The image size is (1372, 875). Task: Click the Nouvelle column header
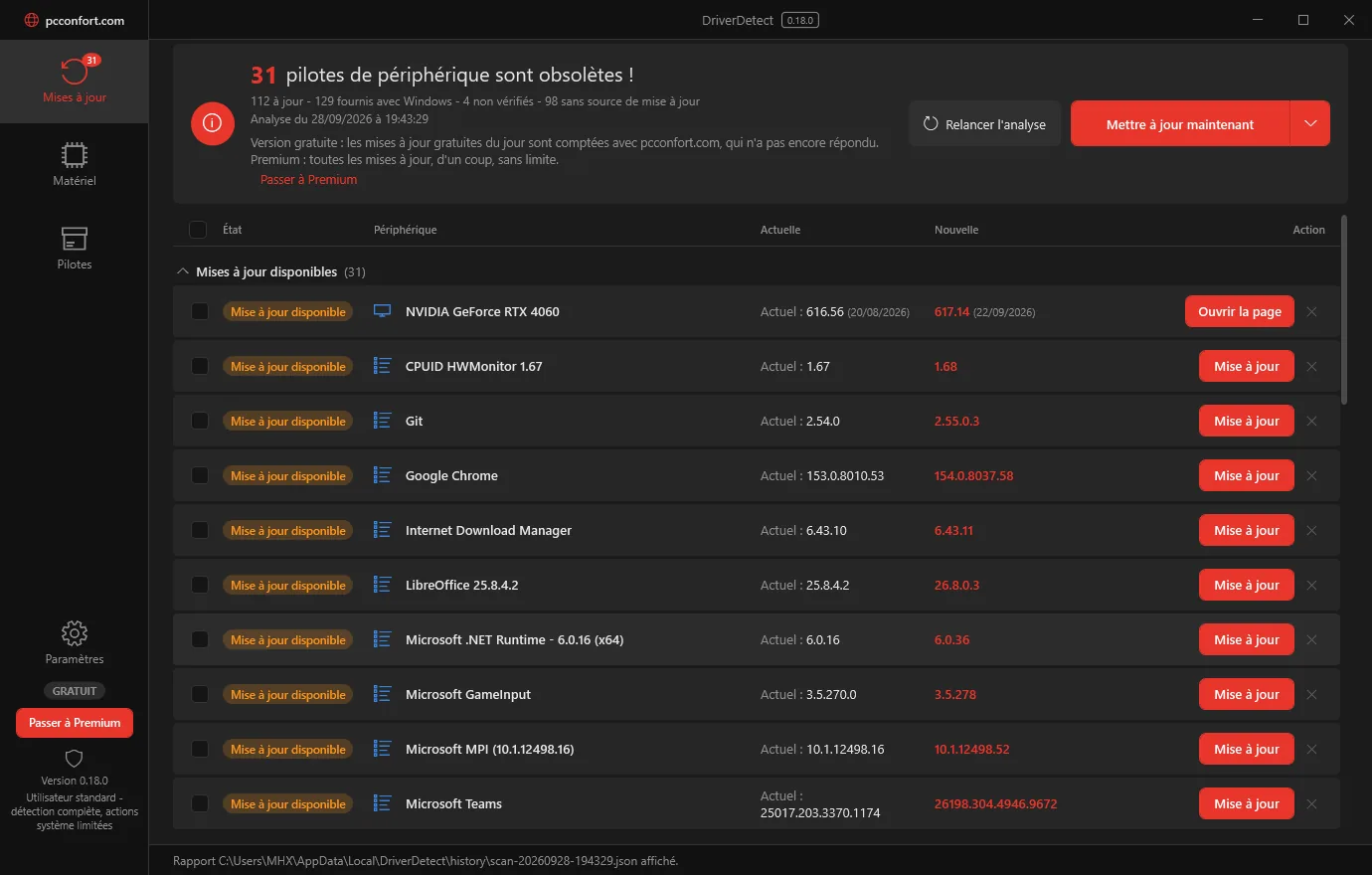[x=956, y=230]
